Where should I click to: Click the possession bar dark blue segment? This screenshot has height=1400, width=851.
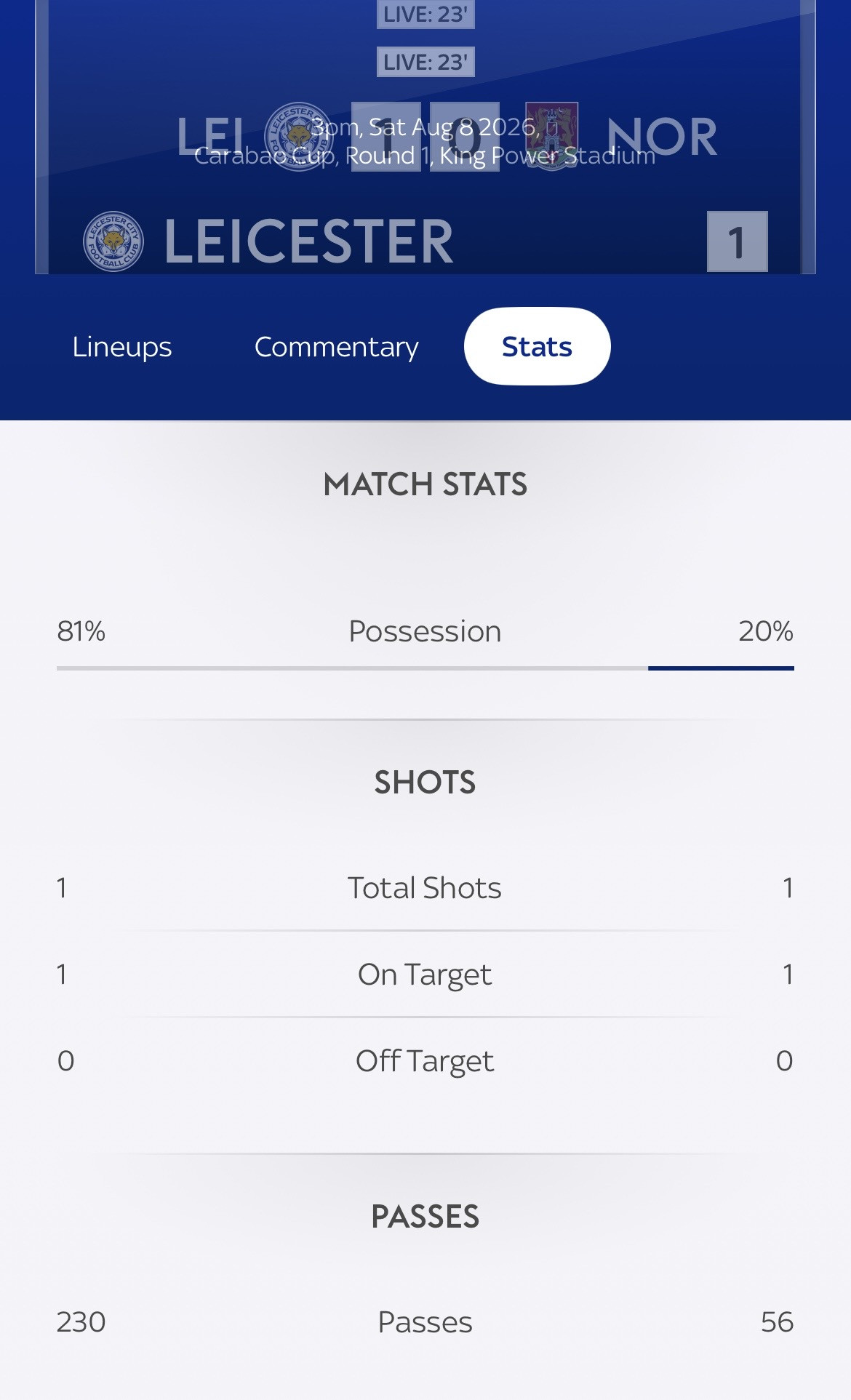[x=721, y=668]
